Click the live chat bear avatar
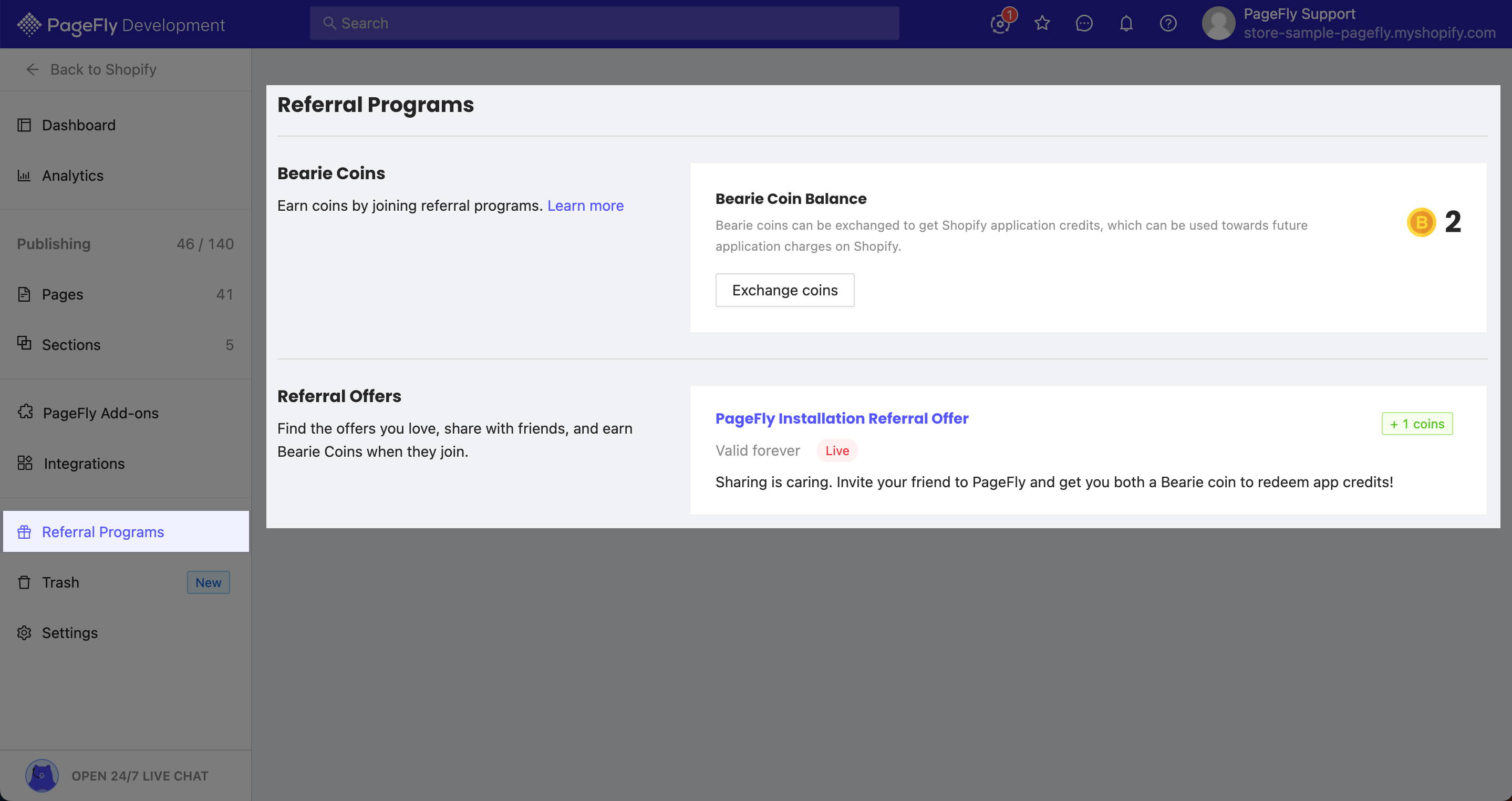The width and height of the screenshot is (1512, 801). 42,776
